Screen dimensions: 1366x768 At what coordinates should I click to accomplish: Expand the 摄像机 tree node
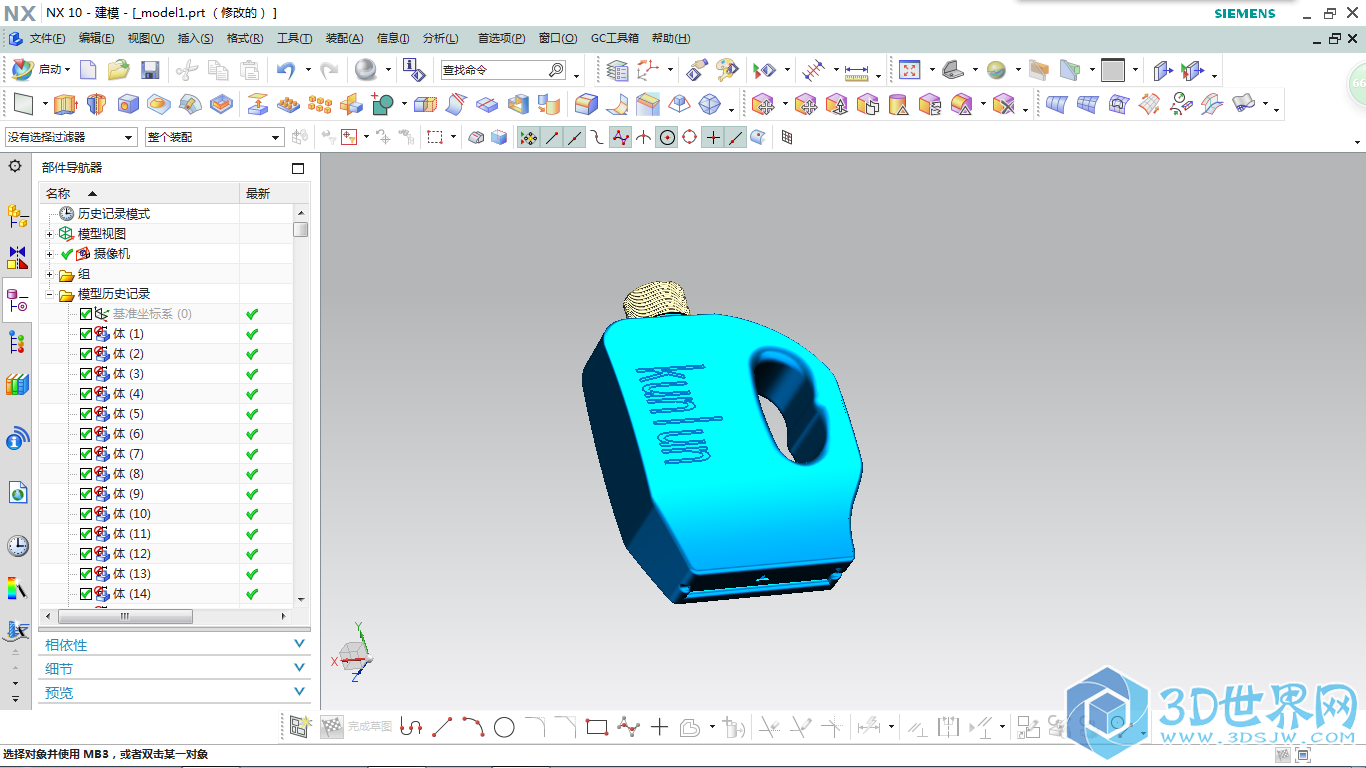[x=50, y=254]
